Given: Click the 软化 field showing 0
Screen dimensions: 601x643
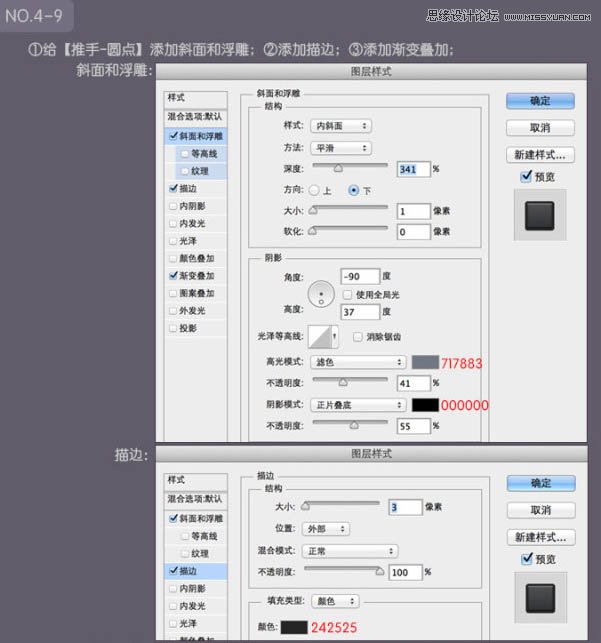Looking at the screenshot, I should pyautogui.click(x=414, y=232).
